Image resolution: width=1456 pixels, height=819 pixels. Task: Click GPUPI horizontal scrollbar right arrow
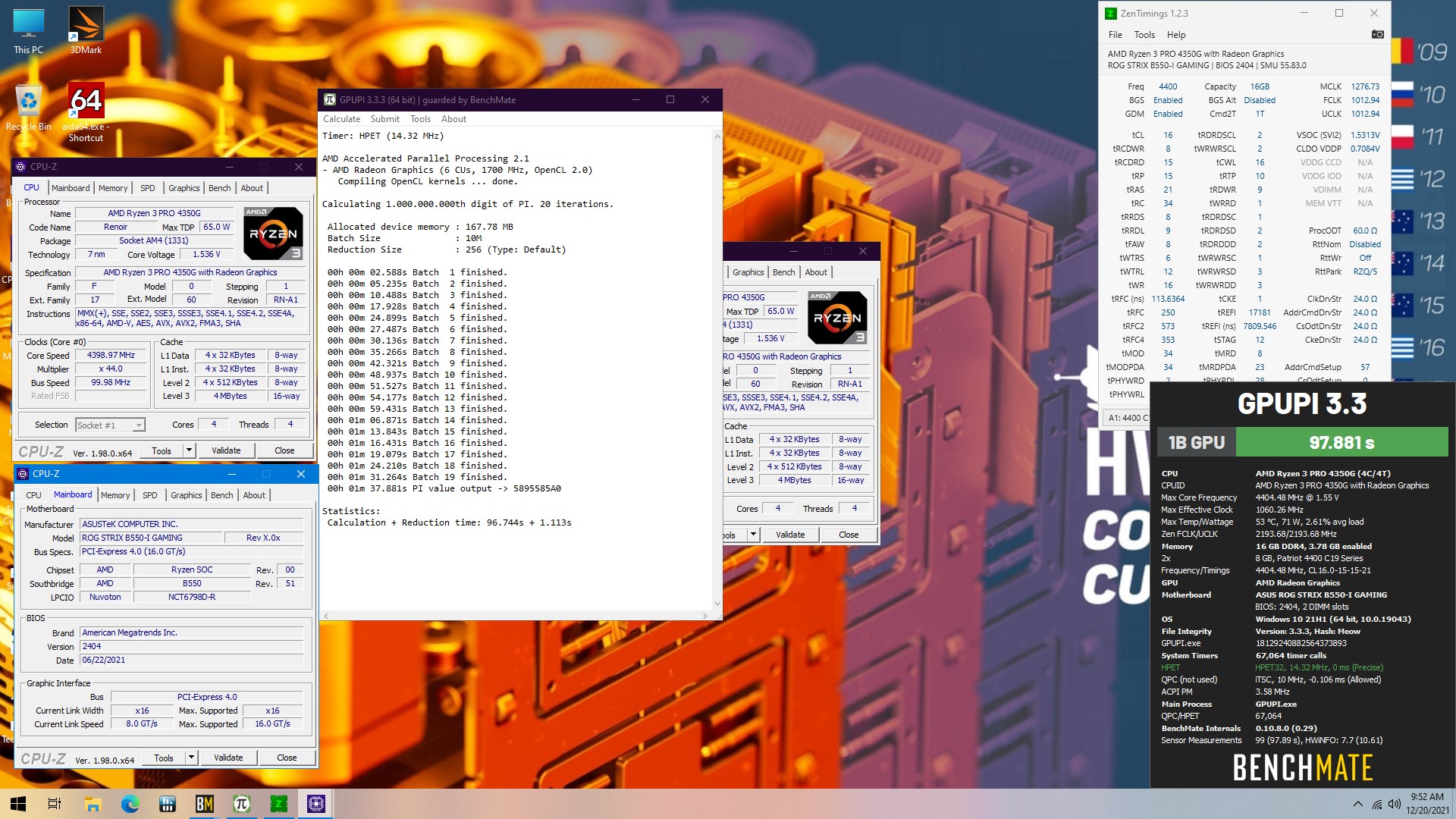click(x=705, y=615)
